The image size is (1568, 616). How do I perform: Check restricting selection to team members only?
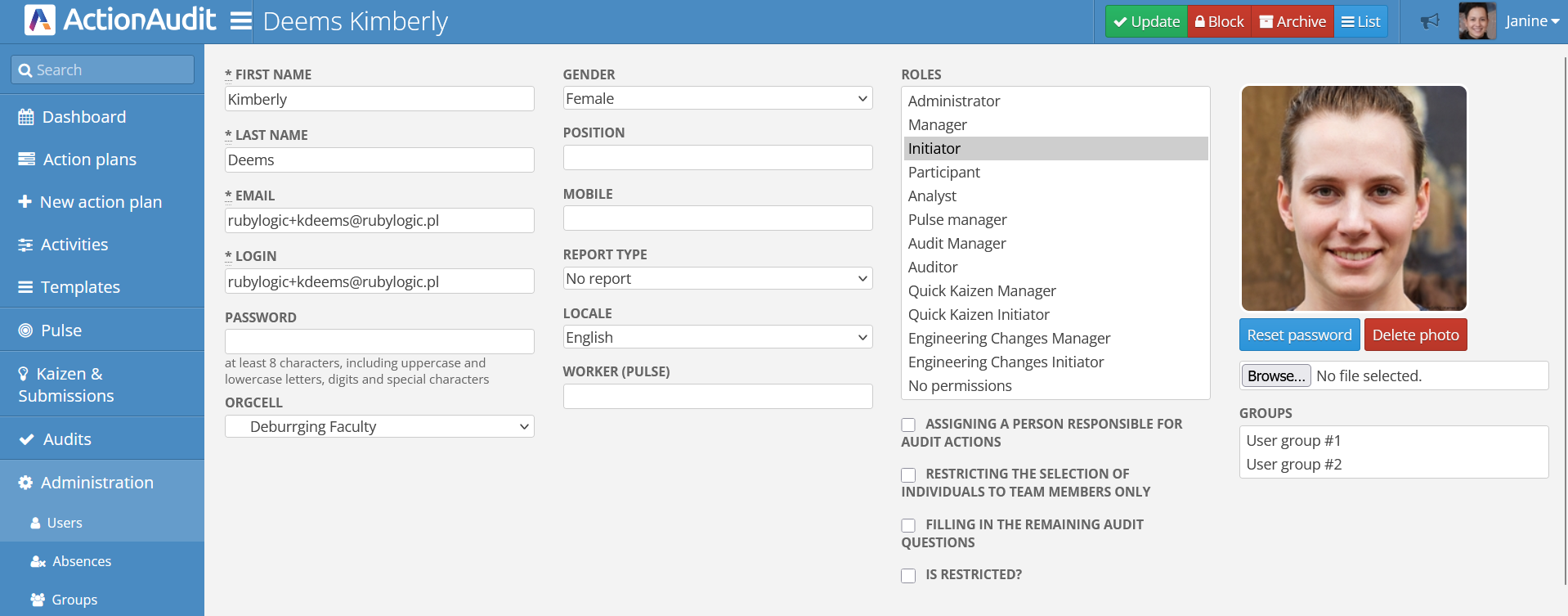pos(908,475)
